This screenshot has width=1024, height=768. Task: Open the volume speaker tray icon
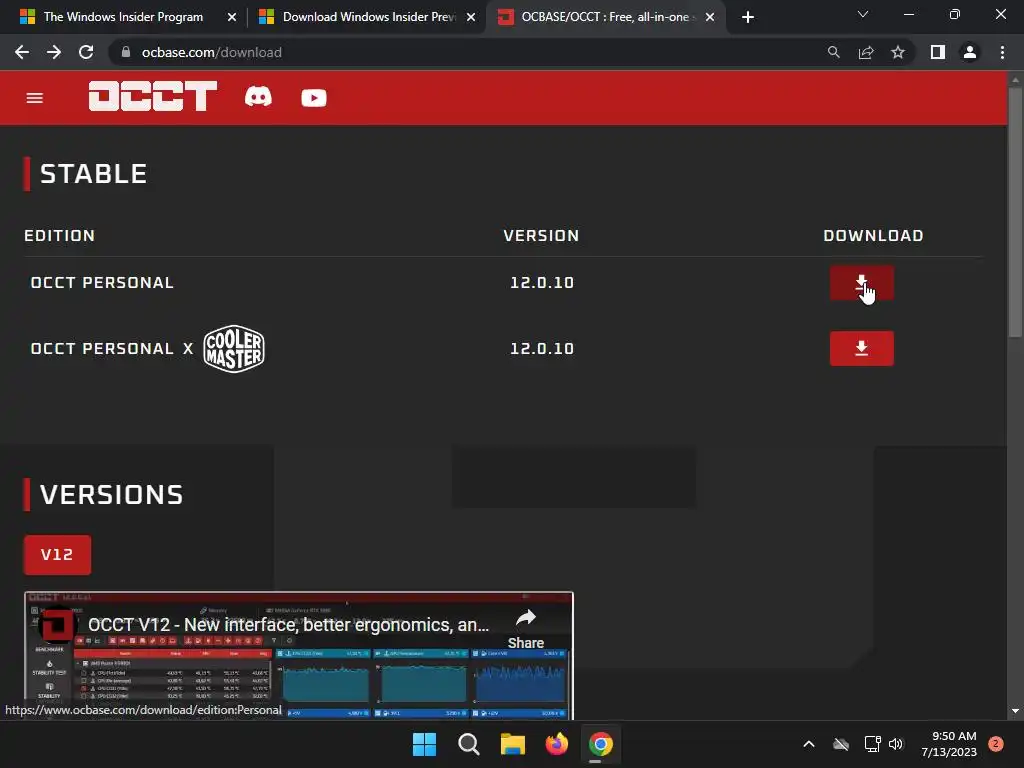(896, 744)
